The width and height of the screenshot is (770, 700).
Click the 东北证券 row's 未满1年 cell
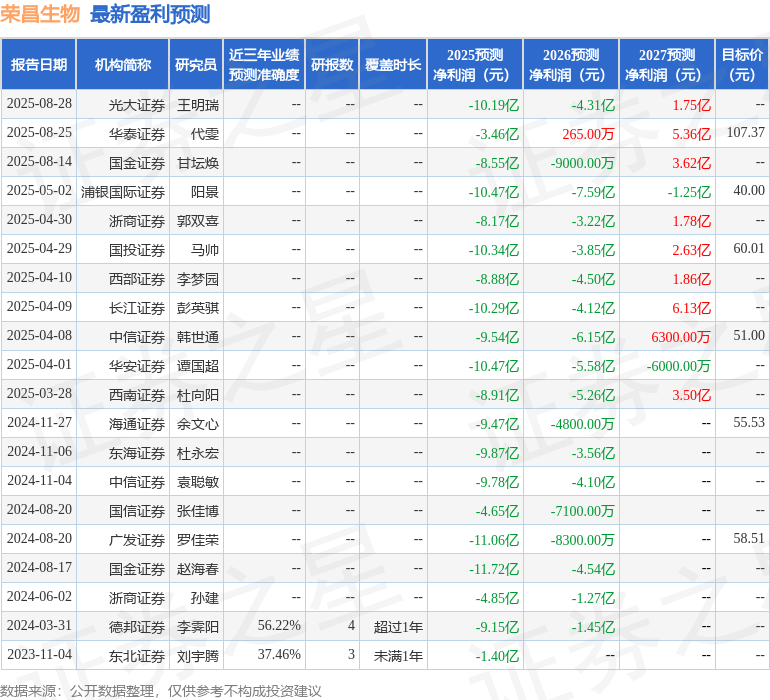[398, 655]
